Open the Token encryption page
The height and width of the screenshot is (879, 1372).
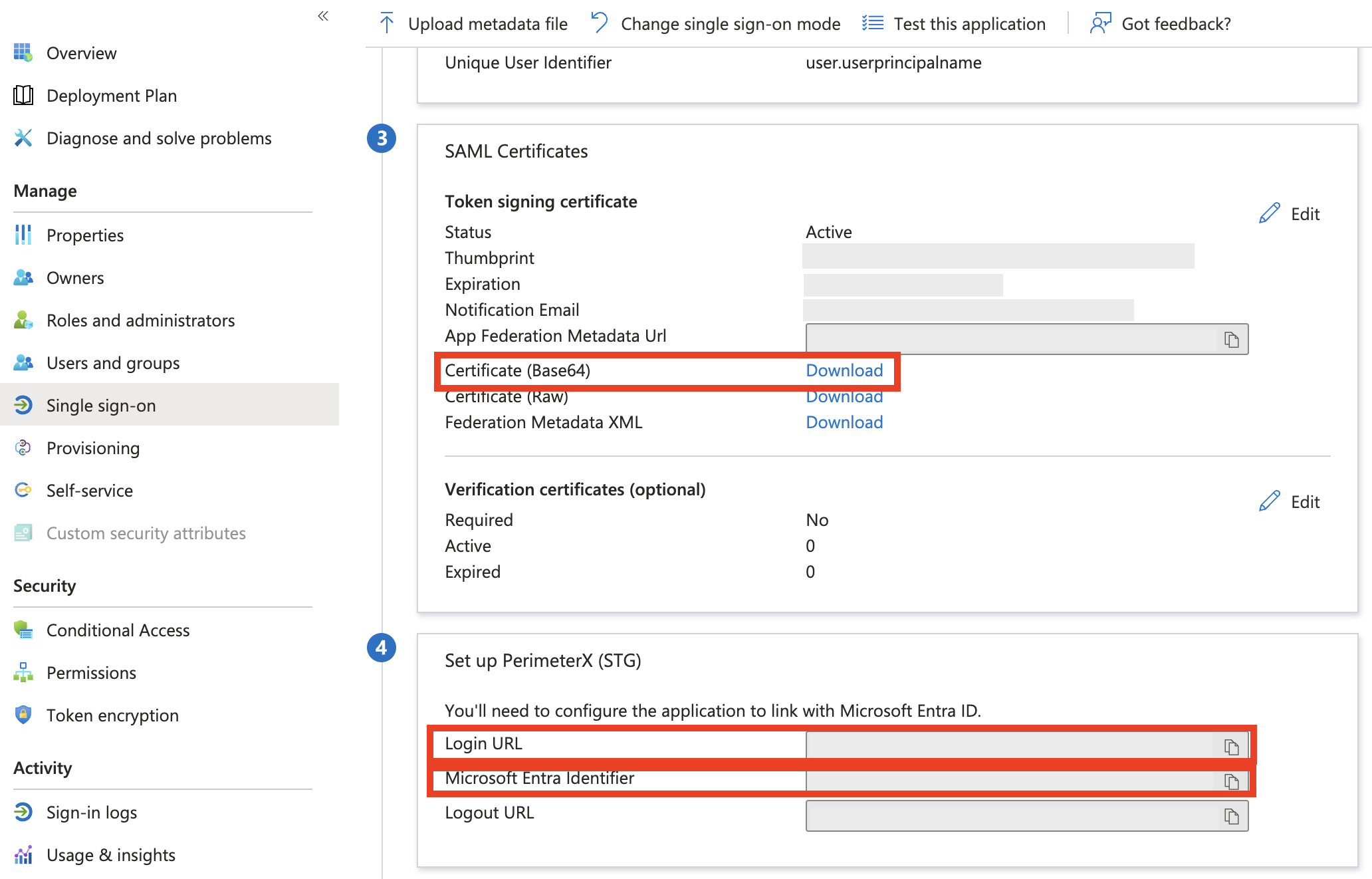coord(112,715)
